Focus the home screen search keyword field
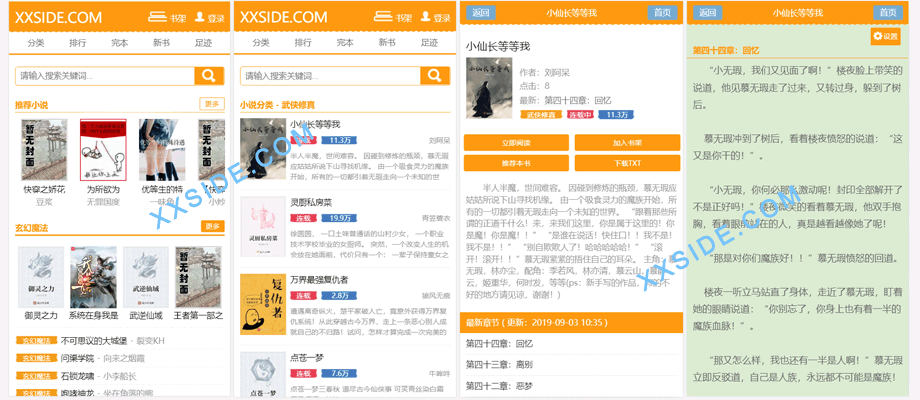920x400 pixels. click(x=105, y=76)
